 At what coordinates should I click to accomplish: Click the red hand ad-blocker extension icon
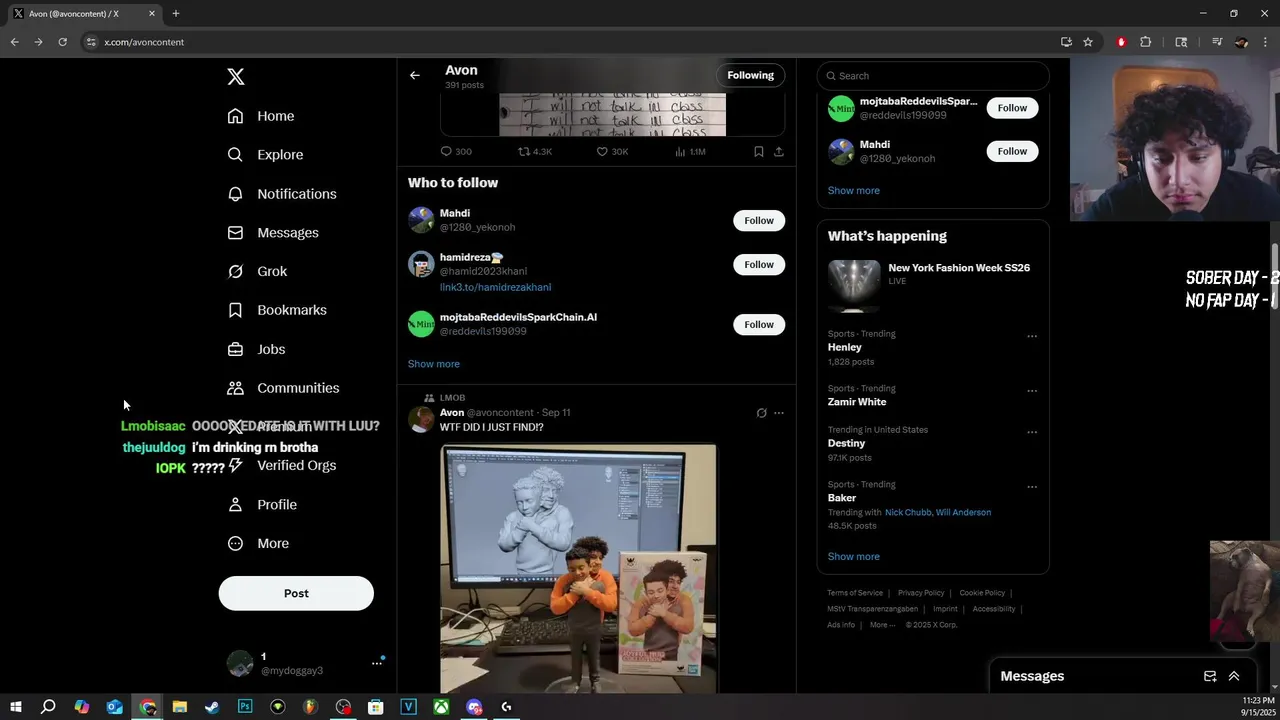(1121, 42)
